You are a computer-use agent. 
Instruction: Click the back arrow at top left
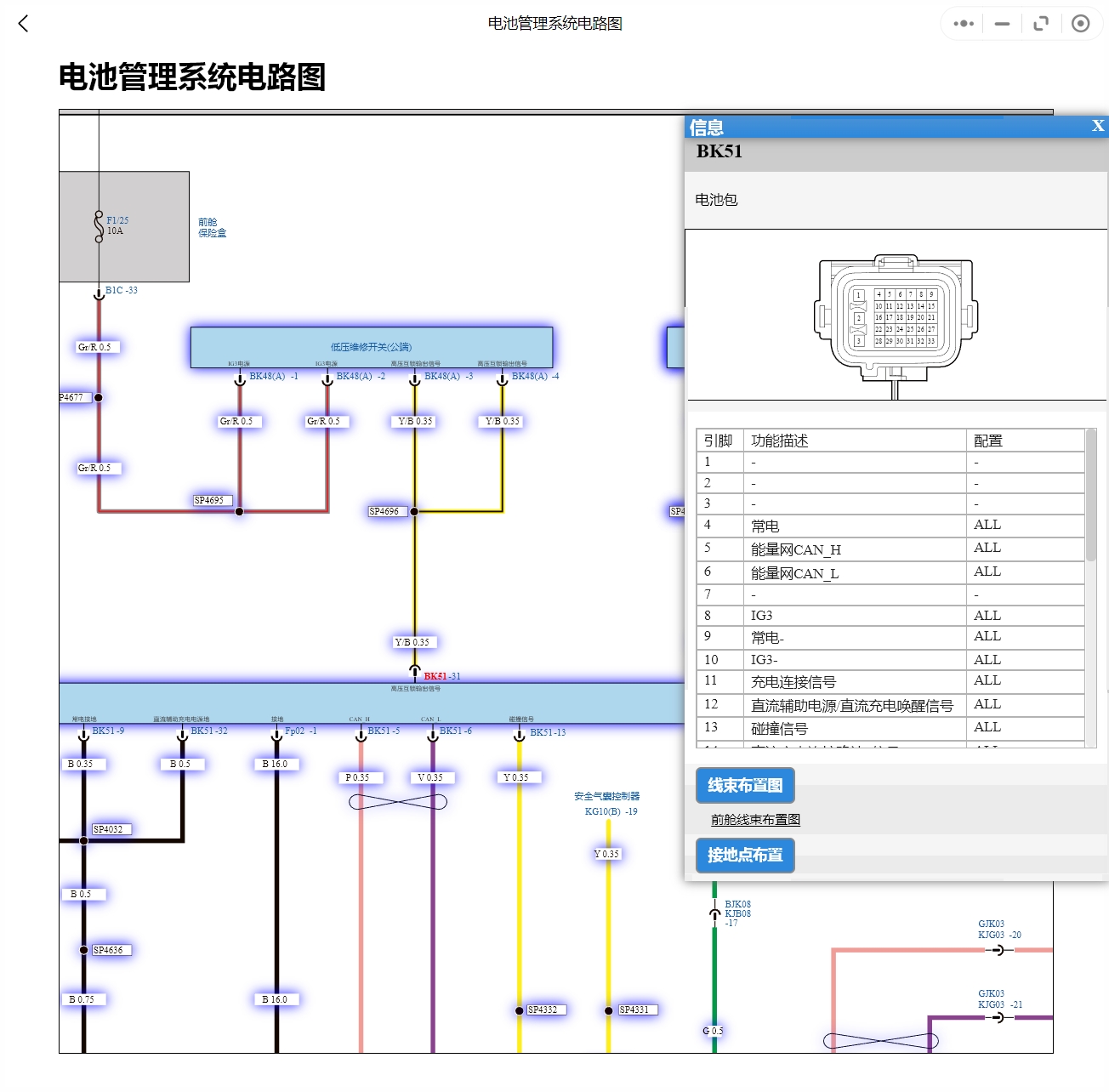[x=23, y=24]
